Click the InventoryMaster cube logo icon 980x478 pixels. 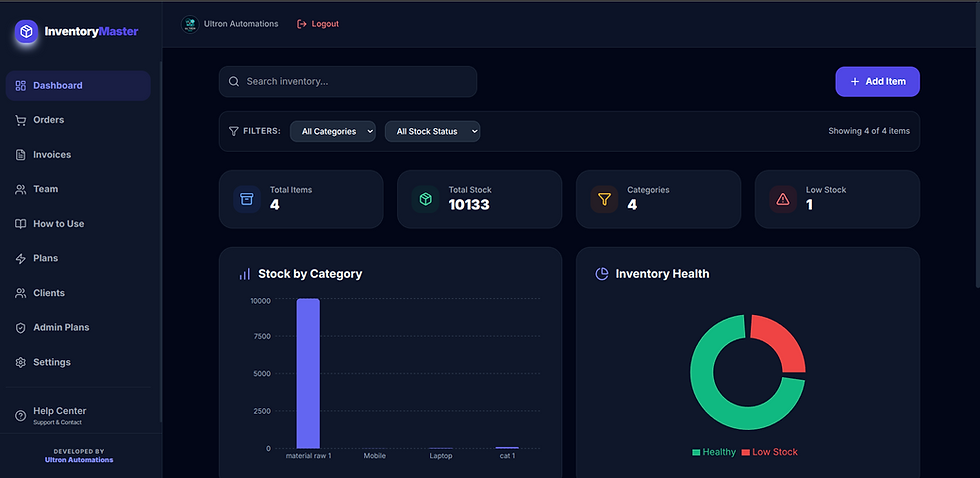(x=26, y=31)
